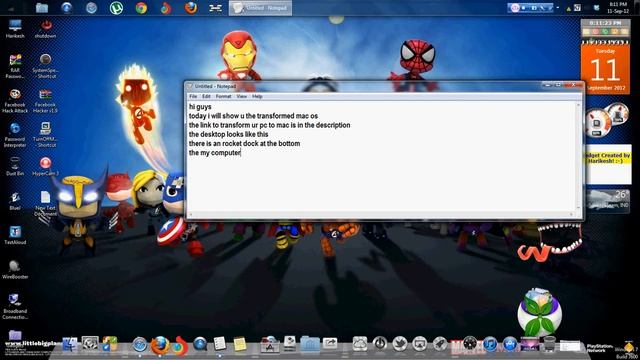640x360 pixels.
Task: Open the blue folder icon in dock
Action: point(310,344)
